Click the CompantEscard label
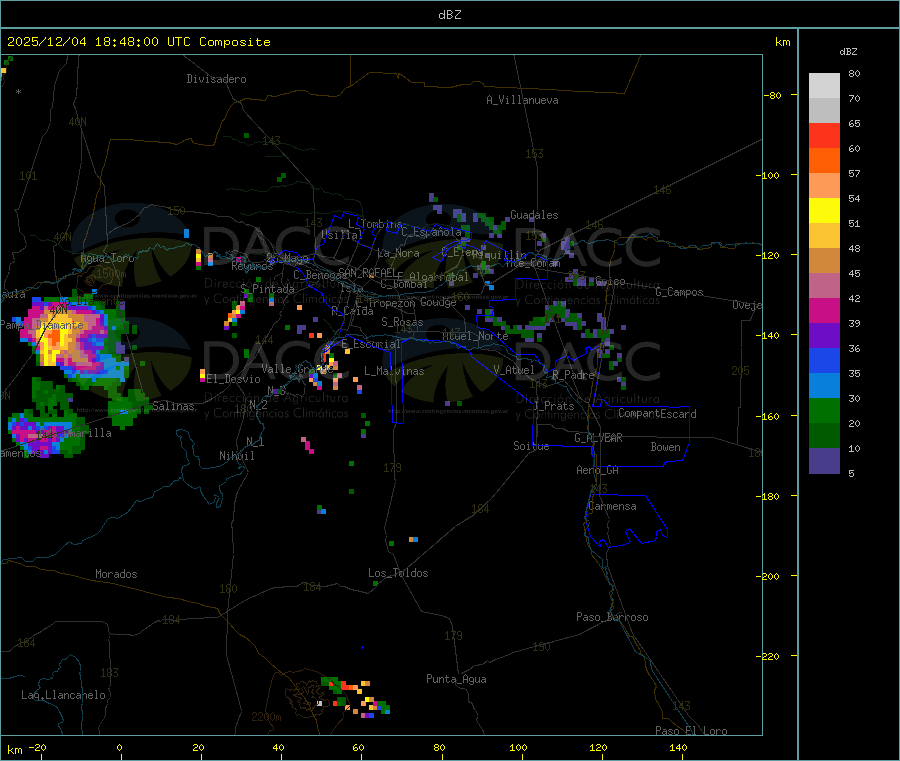The image size is (900, 761). (x=657, y=414)
